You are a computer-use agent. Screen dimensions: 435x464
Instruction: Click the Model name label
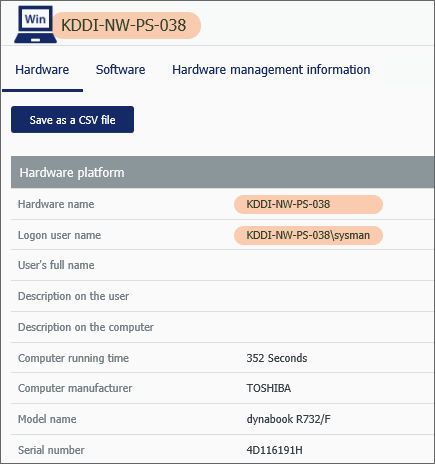click(x=47, y=419)
